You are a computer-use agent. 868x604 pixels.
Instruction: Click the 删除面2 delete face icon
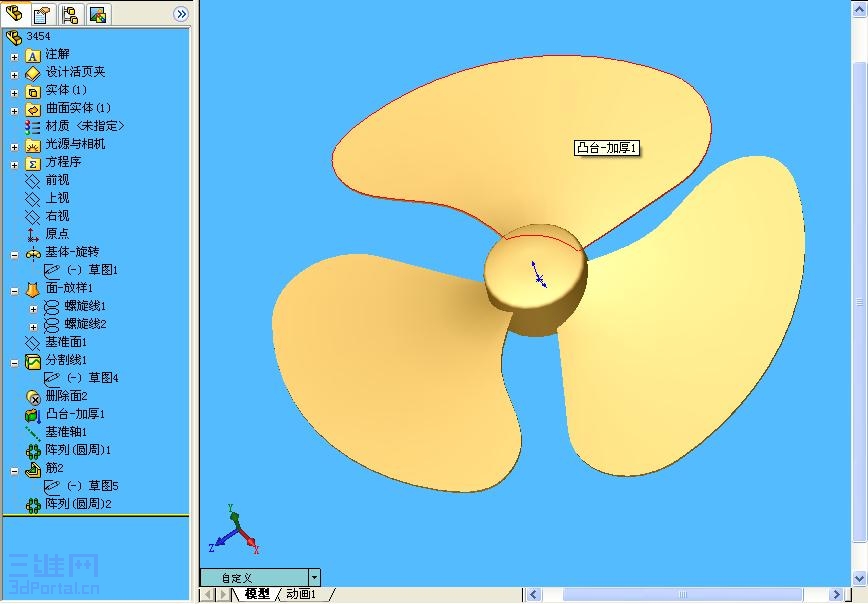click(x=33, y=397)
